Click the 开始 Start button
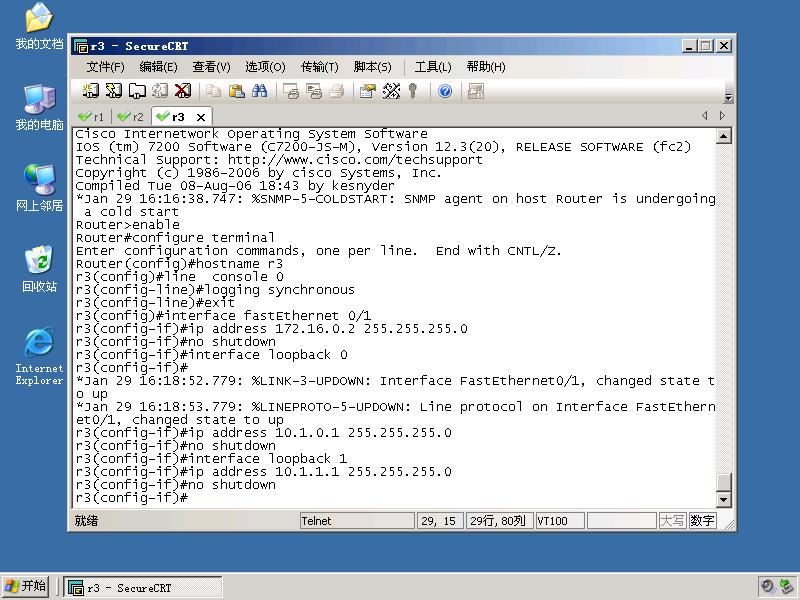 [25, 586]
